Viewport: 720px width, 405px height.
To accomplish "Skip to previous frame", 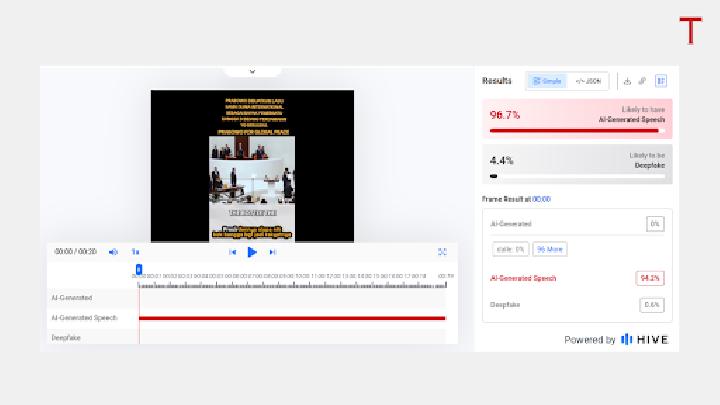I will coord(233,252).
